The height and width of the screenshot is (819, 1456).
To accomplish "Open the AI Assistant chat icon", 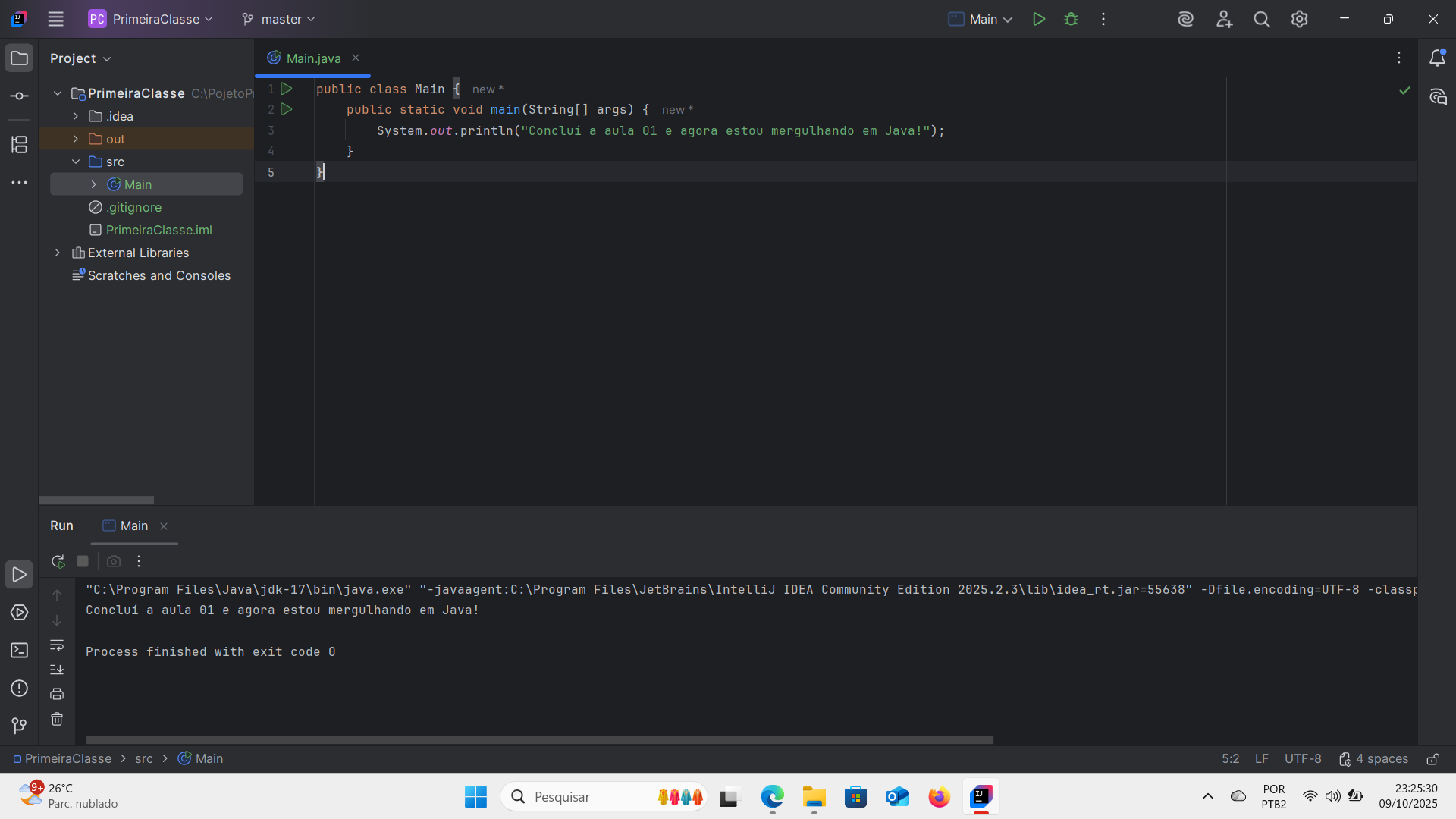I will click(x=1438, y=97).
